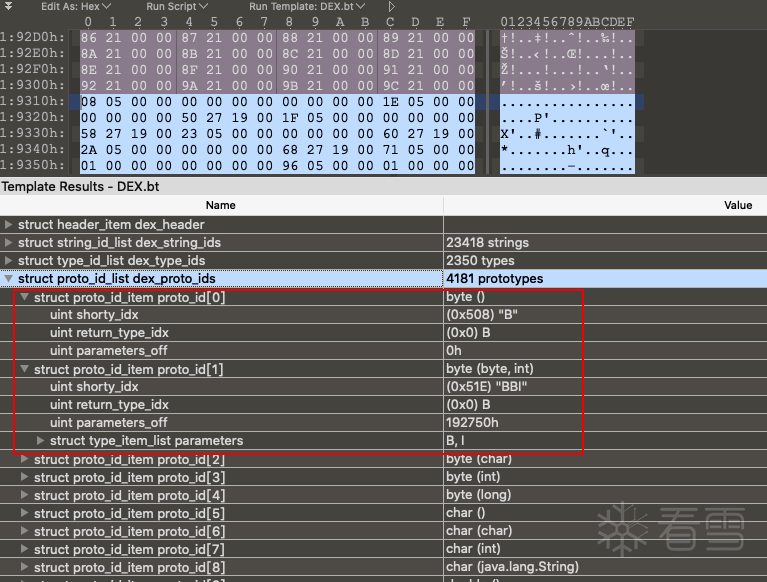767x582 pixels.
Task: Click hex address 1:92D0h
Action: [x=32, y=37]
